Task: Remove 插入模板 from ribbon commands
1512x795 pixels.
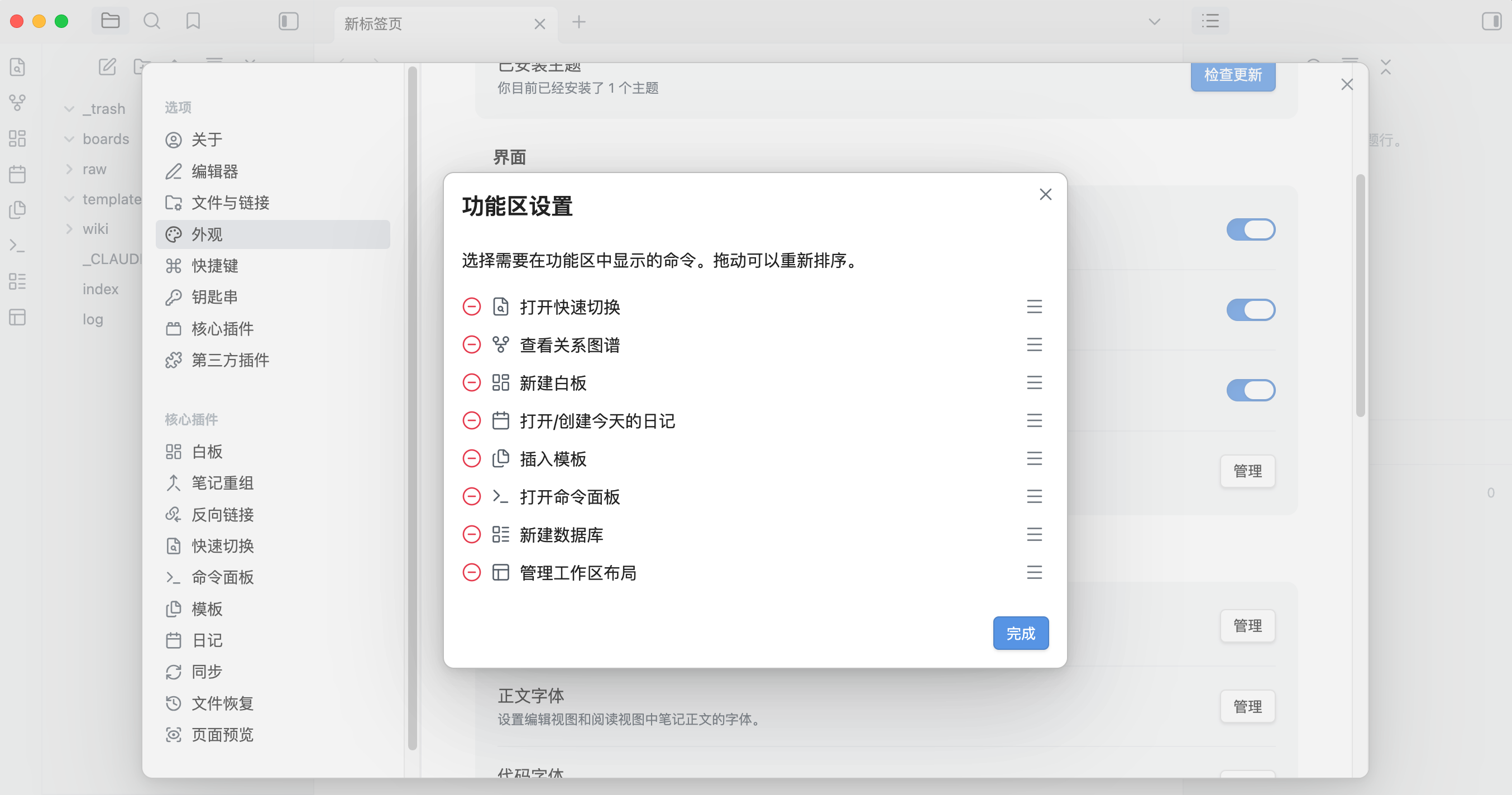Action: tap(471, 458)
